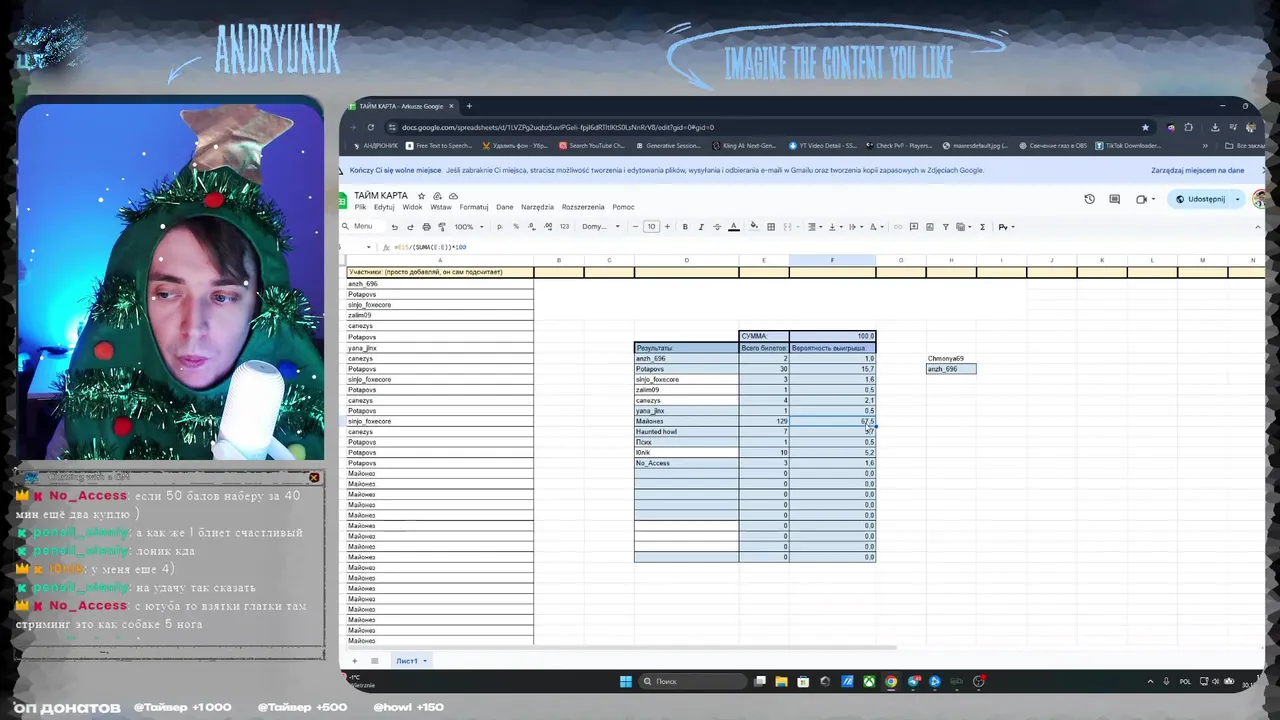This screenshot has height=720, width=1280.
Task: Create a filter with funnel icon
Action: [945, 227]
